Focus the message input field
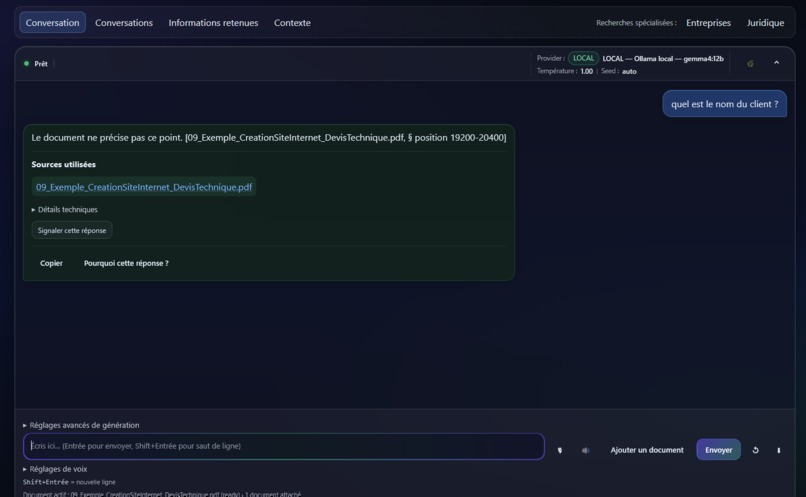Viewport: 806px width, 497px height. [284, 446]
